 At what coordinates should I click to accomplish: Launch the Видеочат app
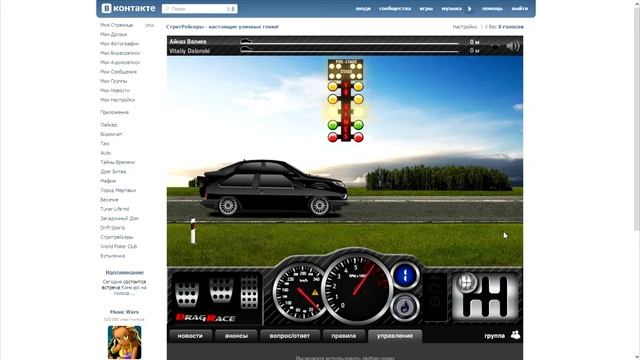(x=111, y=134)
